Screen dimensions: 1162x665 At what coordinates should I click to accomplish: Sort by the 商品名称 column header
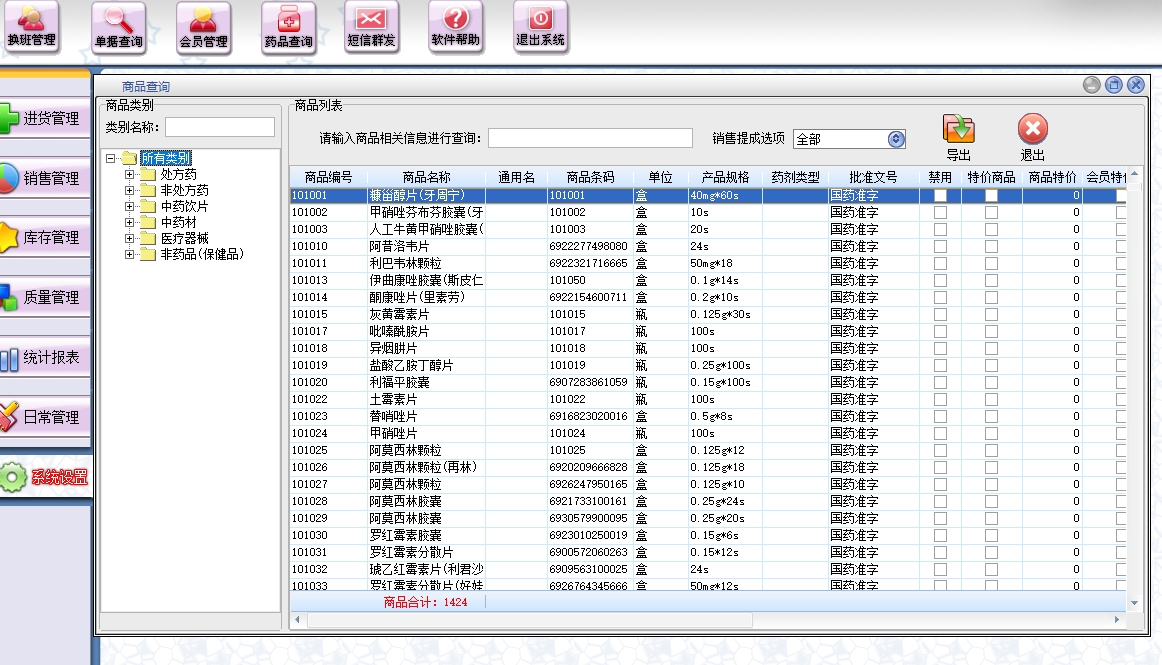[x=426, y=177]
